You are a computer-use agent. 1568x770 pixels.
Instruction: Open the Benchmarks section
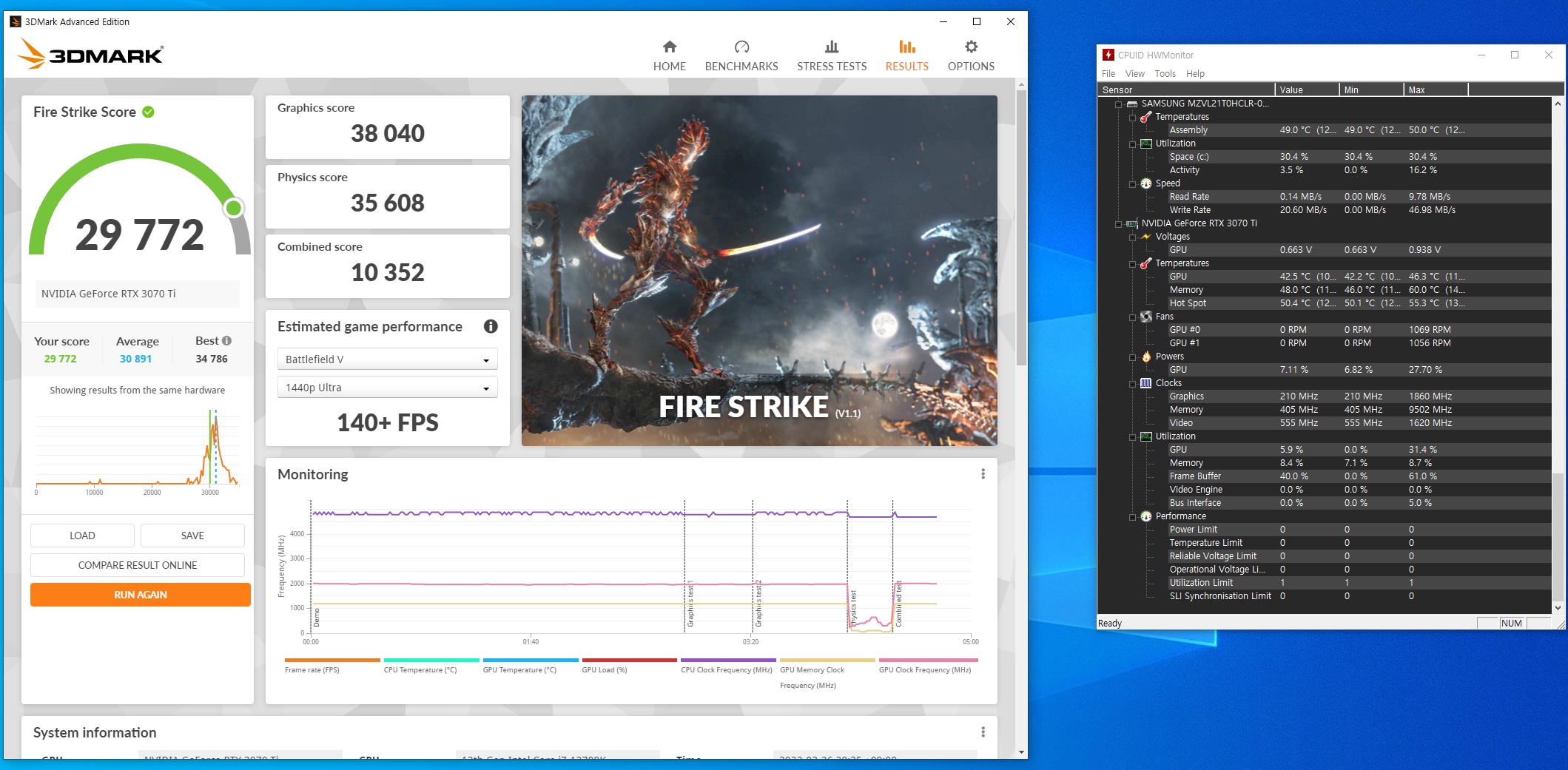741,56
